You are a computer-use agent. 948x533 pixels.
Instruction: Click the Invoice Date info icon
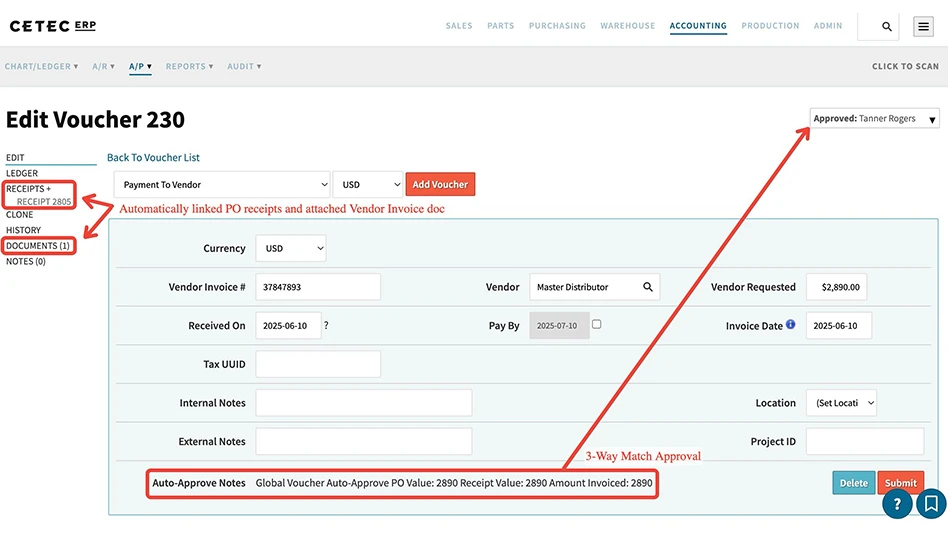tap(791, 325)
